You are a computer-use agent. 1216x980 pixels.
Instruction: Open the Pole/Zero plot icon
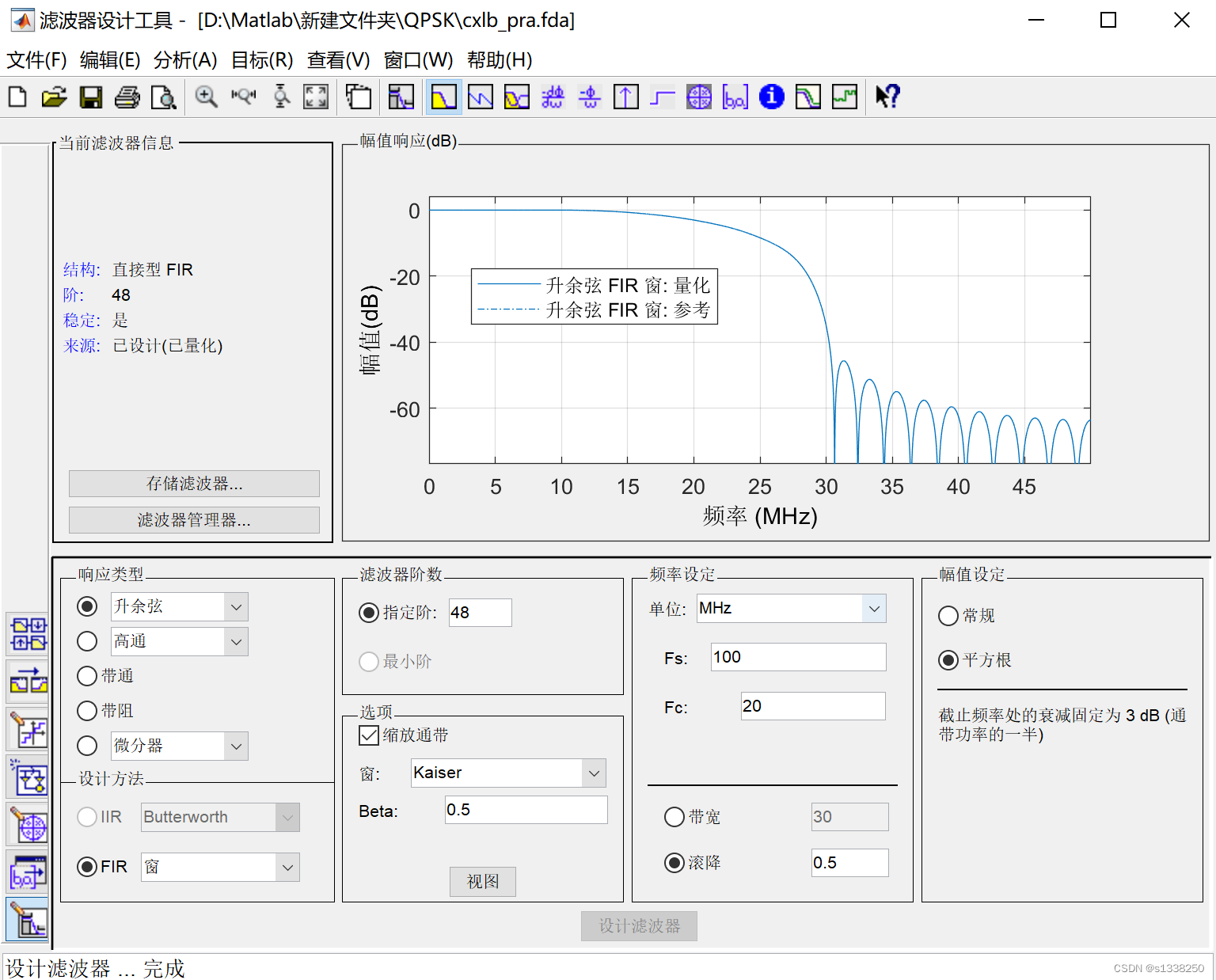(x=699, y=97)
